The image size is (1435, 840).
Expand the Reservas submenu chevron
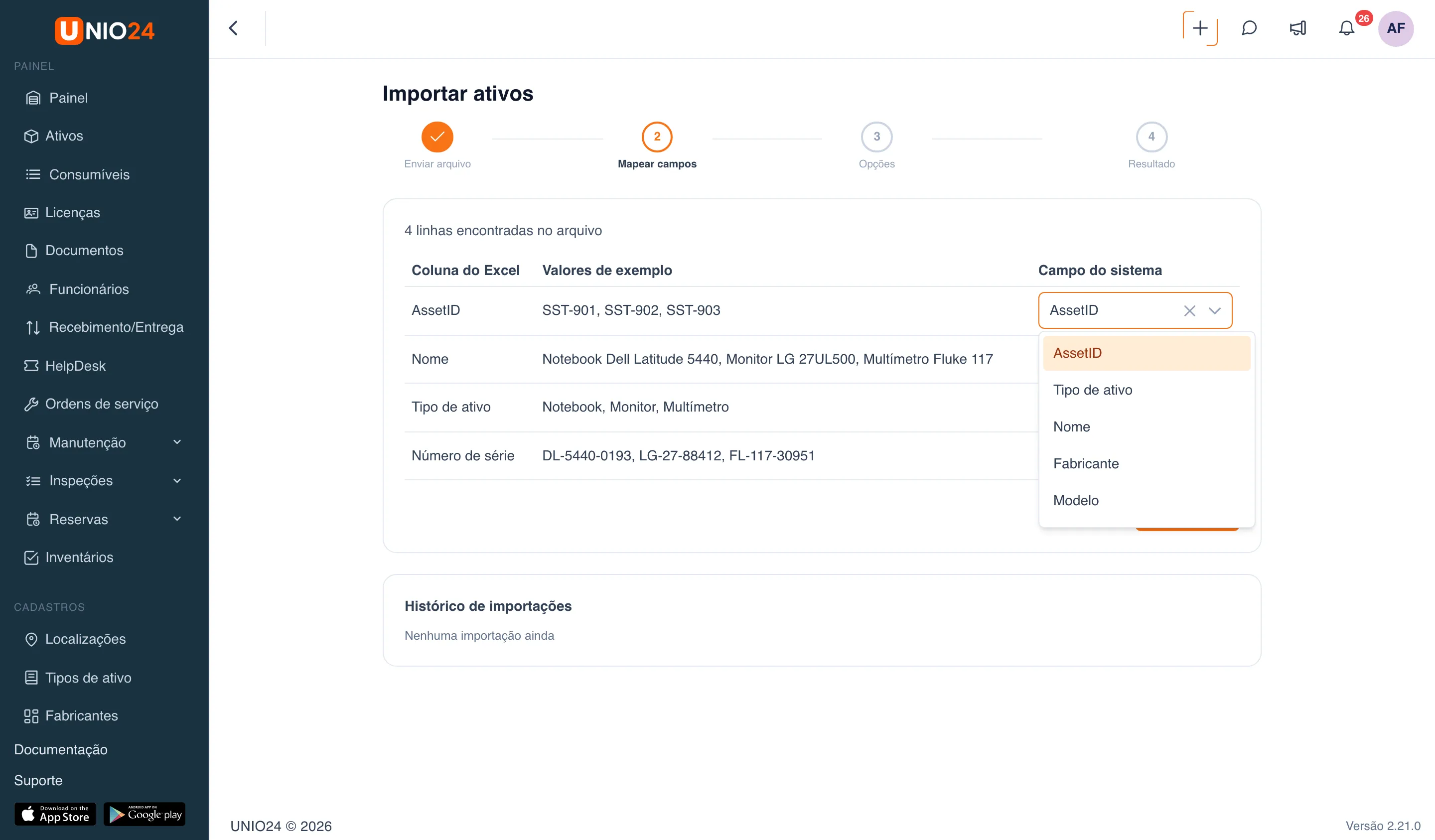(177, 519)
